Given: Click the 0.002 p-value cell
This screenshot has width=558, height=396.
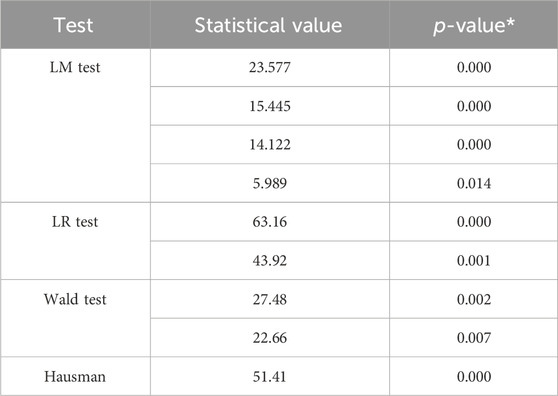Looking at the screenshot, I should (x=474, y=299).
